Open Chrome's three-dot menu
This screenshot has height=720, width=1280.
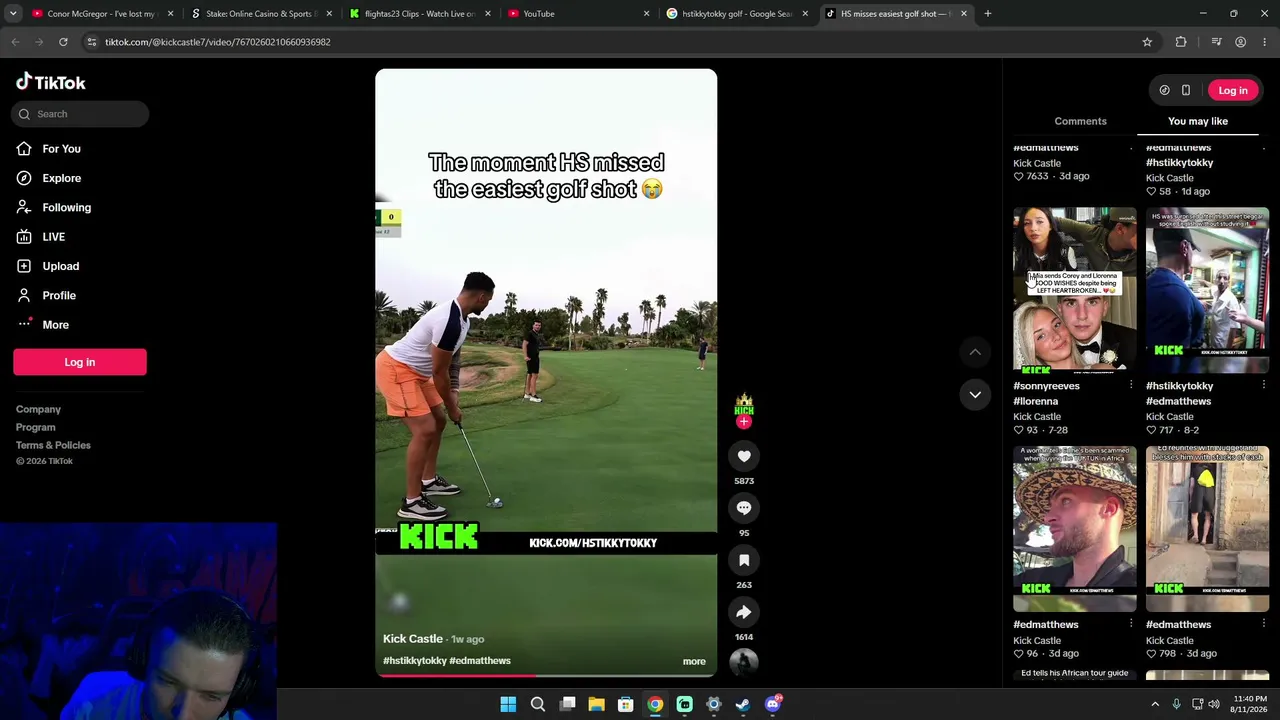tap(1265, 42)
